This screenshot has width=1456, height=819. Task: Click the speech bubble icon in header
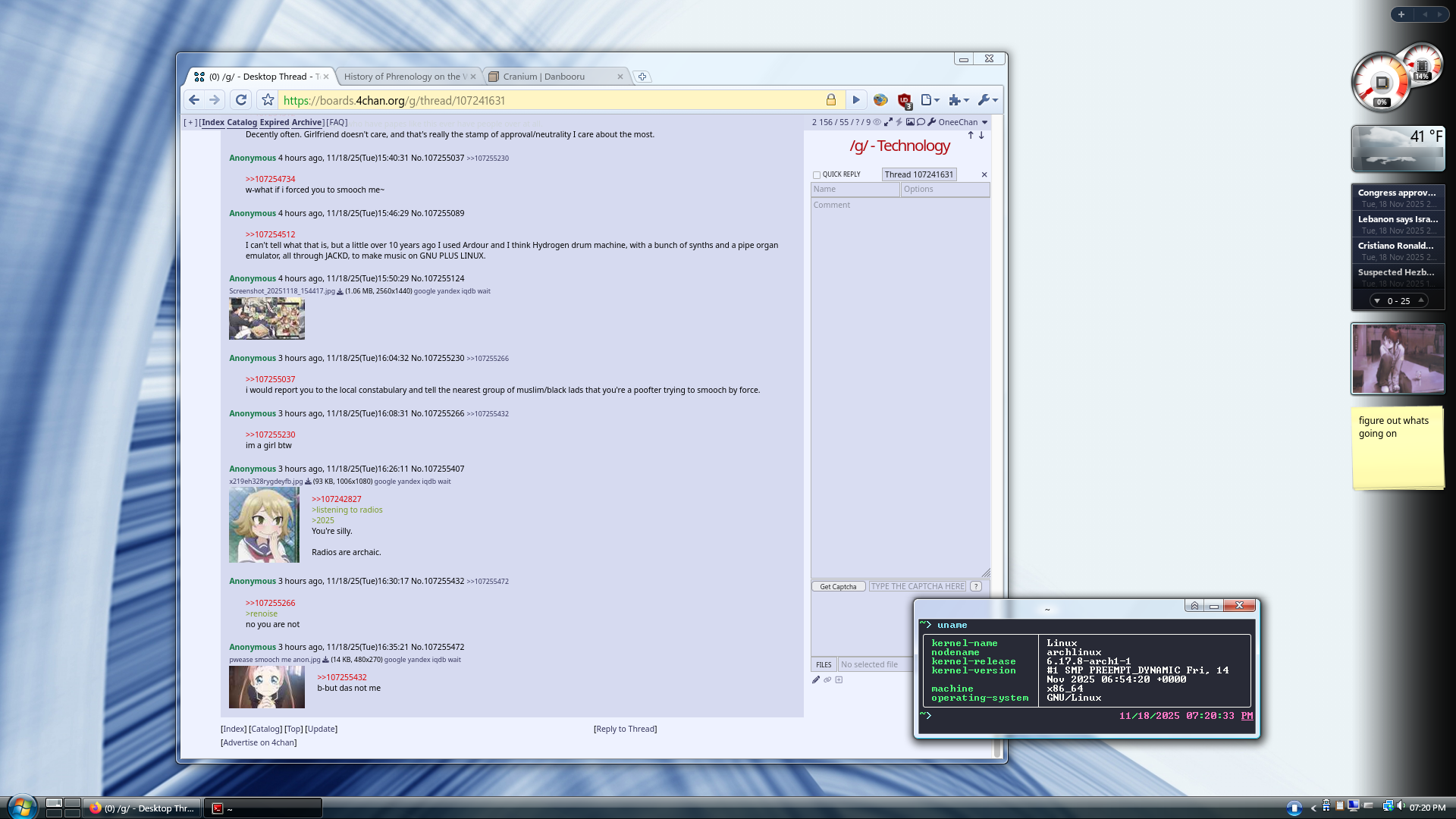click(921, 122)
